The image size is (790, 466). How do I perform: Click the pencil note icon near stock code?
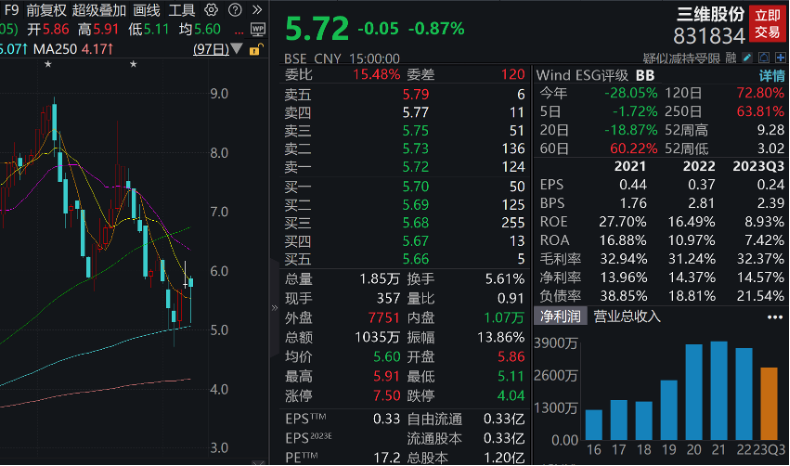pyautogui.click(x=744, y=59)
